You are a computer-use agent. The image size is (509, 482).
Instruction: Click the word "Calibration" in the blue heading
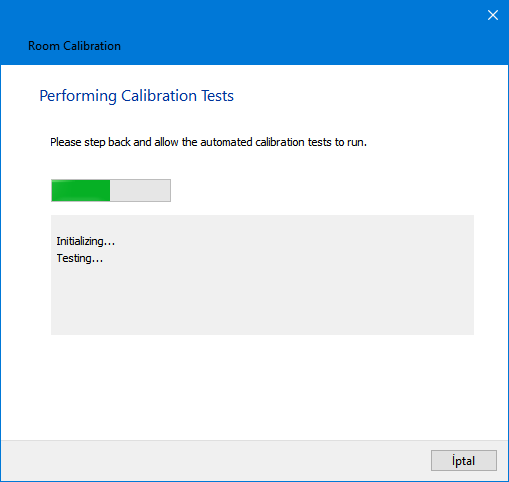tap(159, 96)
